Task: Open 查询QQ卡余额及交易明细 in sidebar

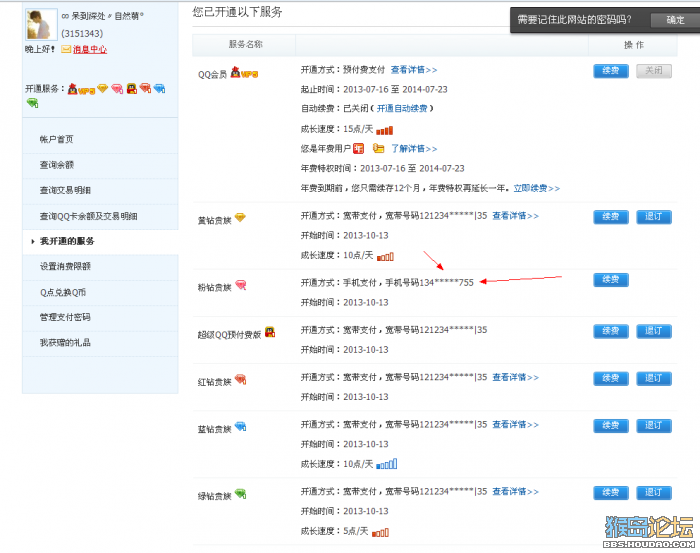Action: coord(88,216)
